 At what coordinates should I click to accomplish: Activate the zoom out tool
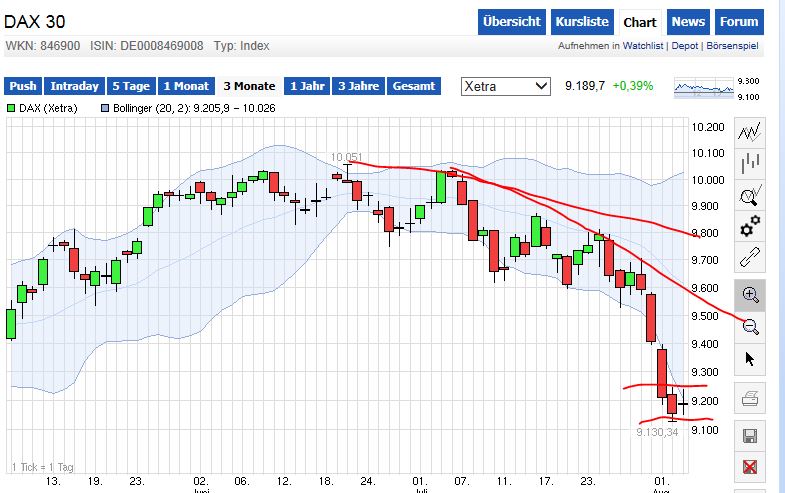coord(750,326)
